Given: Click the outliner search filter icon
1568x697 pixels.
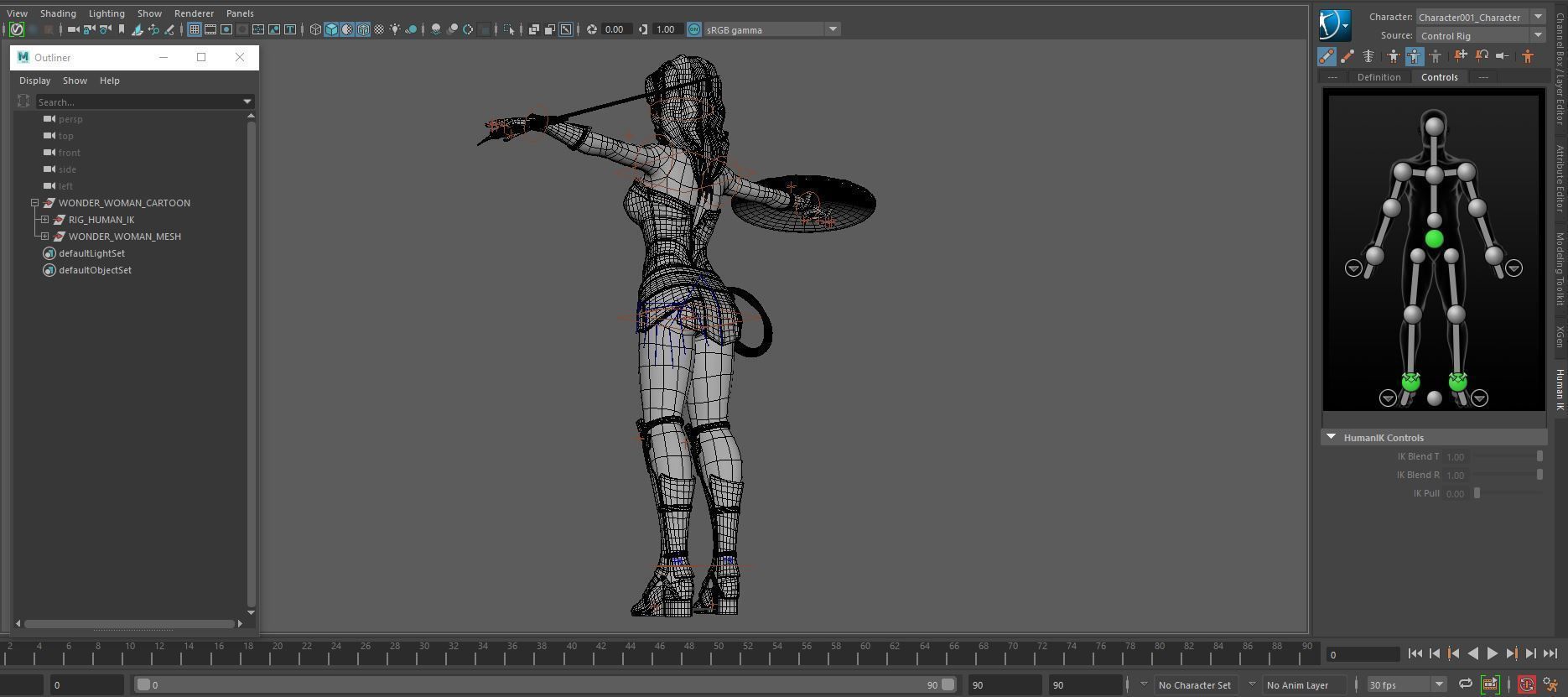Looking at the screenshot, I should coord(23,101).
